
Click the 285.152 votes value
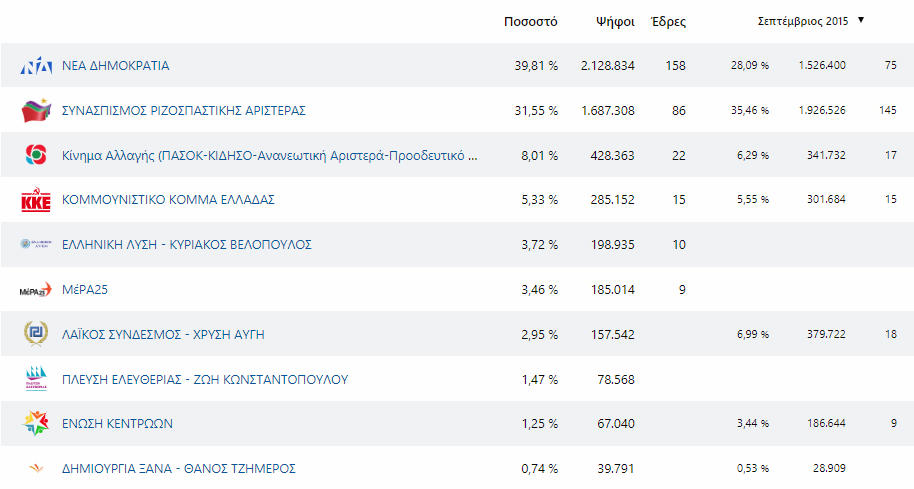(x=612, y=200)
